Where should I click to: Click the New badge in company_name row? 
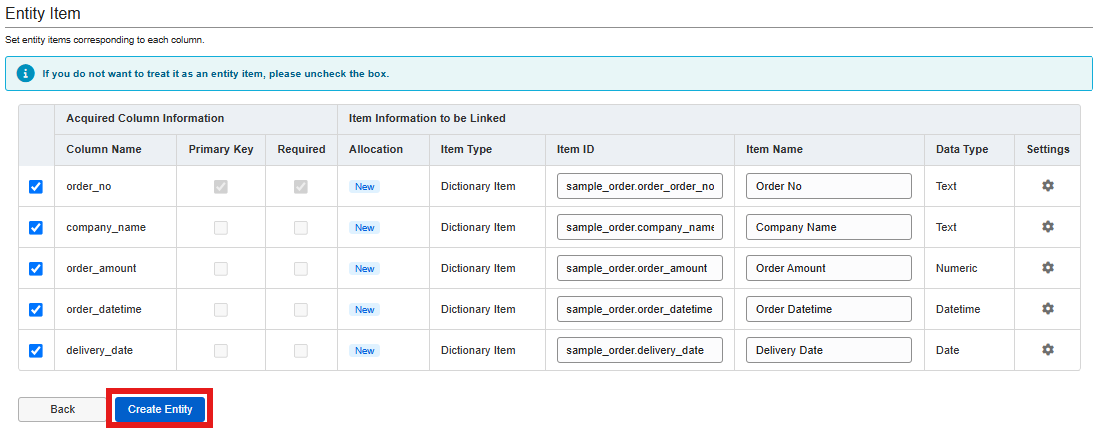point(364,228)
